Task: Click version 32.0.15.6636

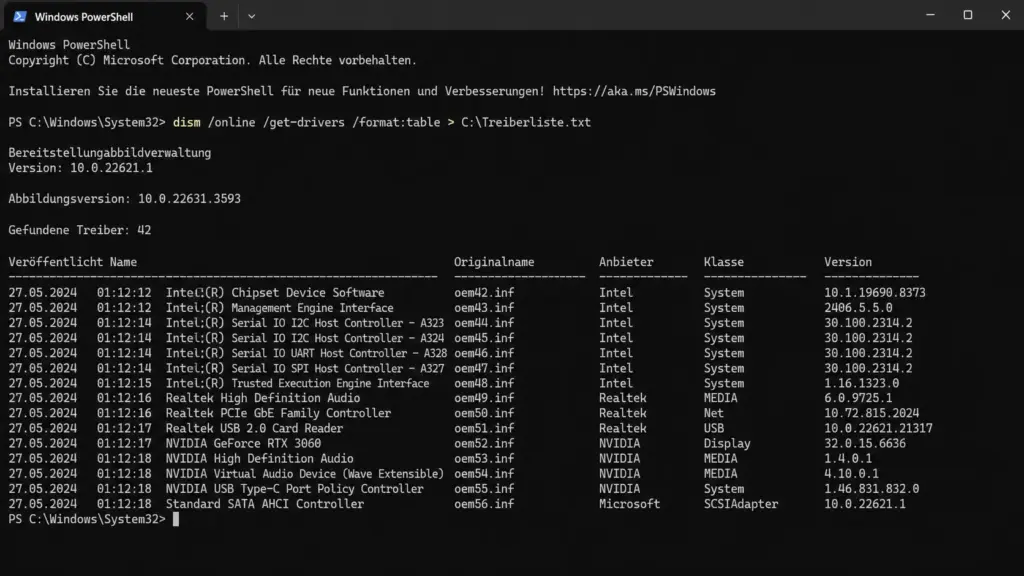Action: point(865,443)
